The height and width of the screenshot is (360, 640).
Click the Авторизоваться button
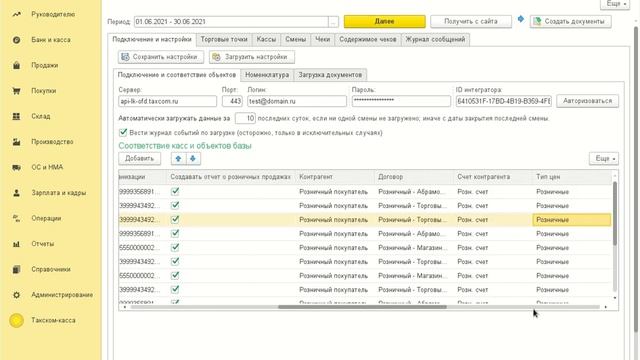coord(587,101)
